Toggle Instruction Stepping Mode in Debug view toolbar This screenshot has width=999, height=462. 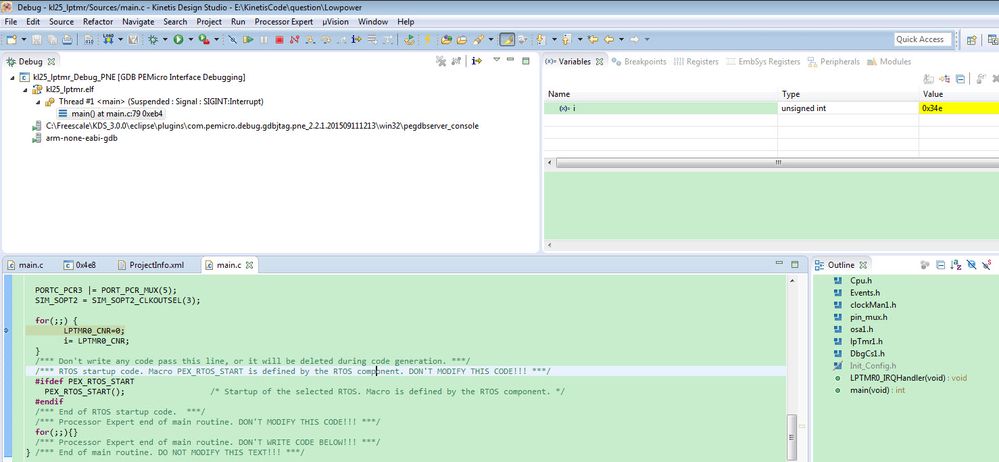pyautogui.click(x=476, y=61)
